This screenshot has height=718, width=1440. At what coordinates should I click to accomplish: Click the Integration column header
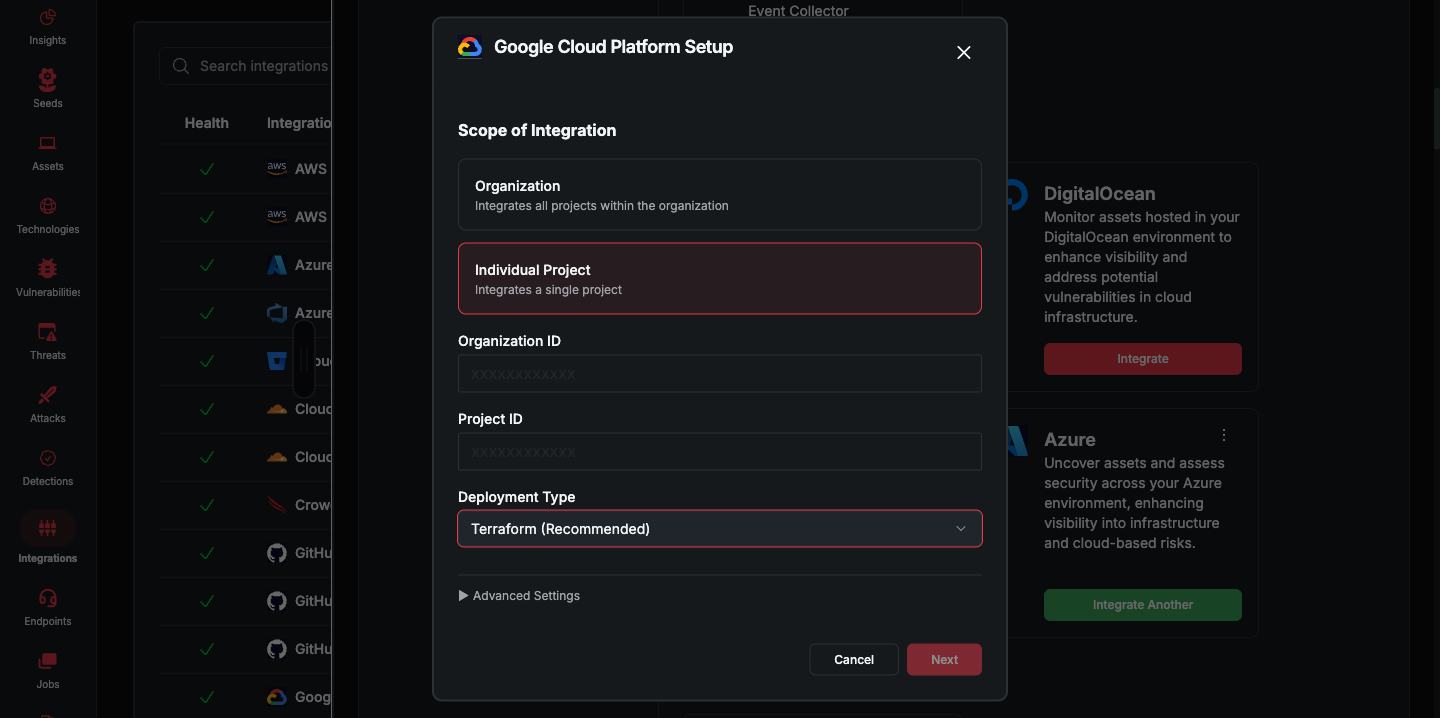pos(299,123)
